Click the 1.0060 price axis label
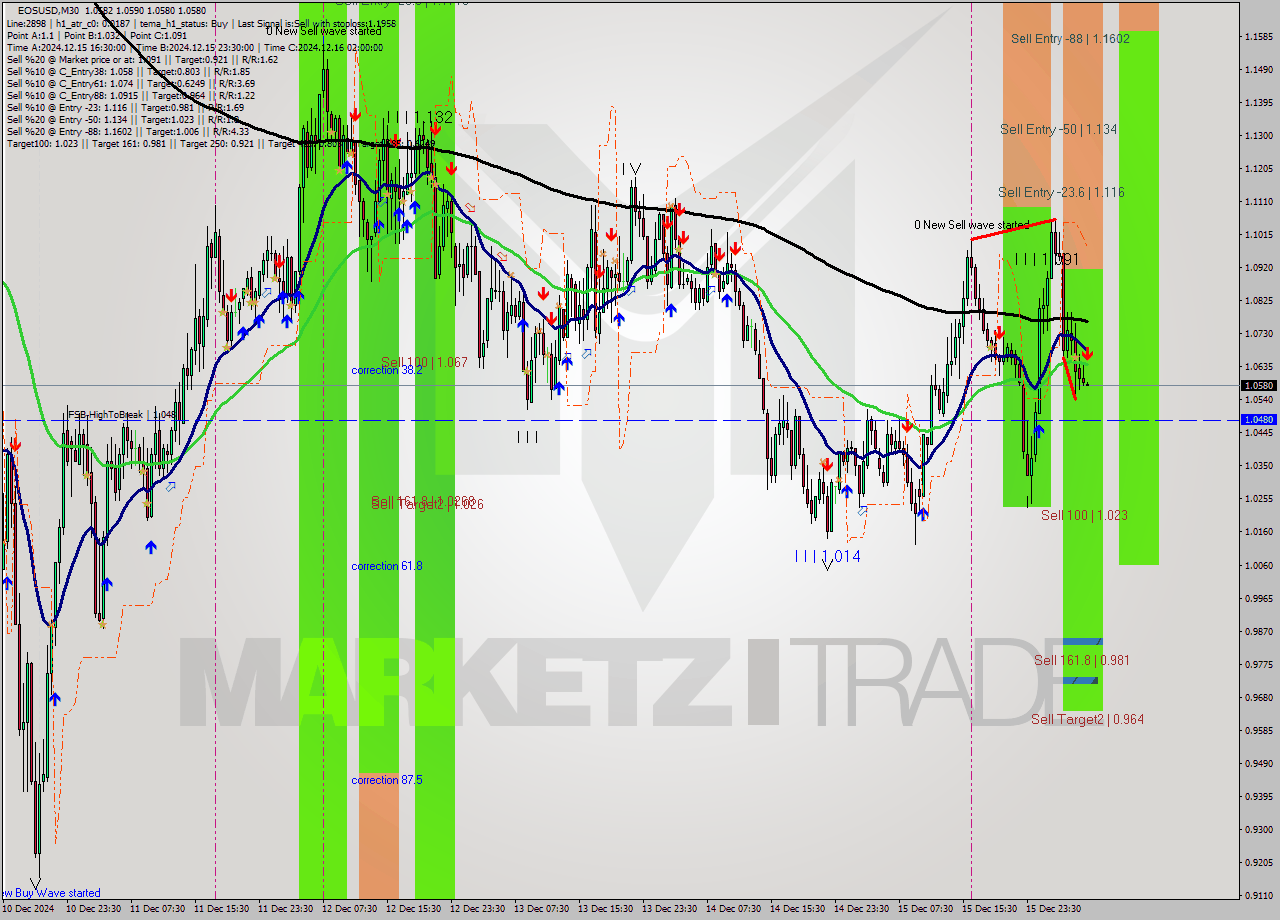 point(1258,564)
